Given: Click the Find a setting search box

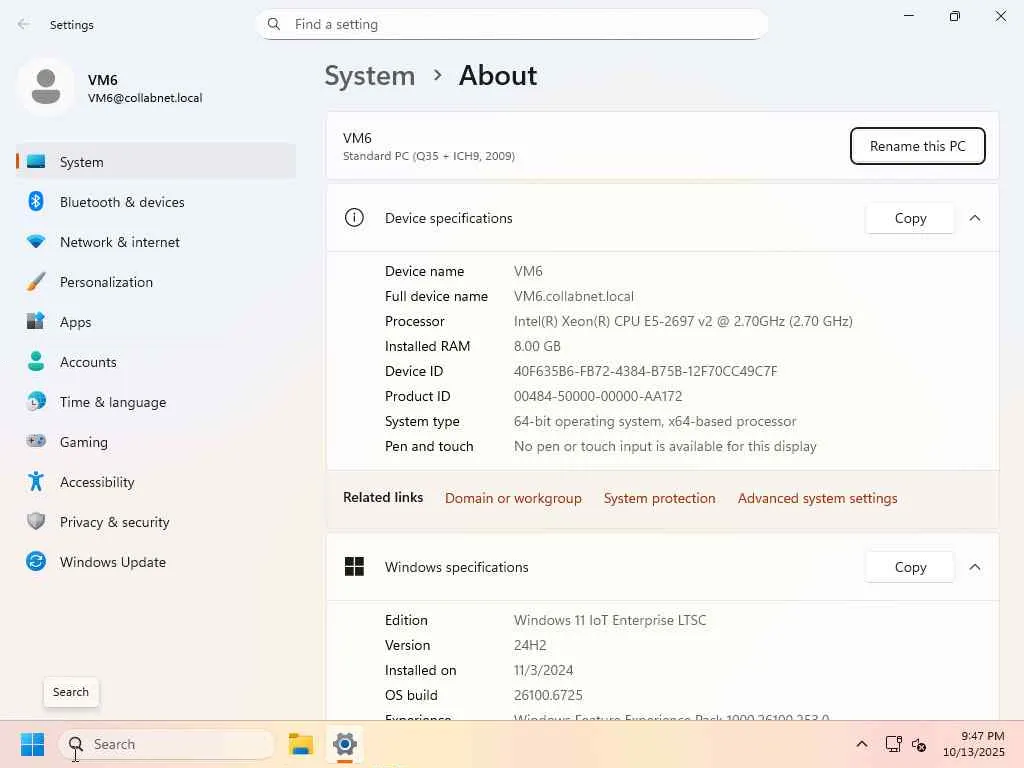Looking at the screenshot, I should click(x=512, y=24).
